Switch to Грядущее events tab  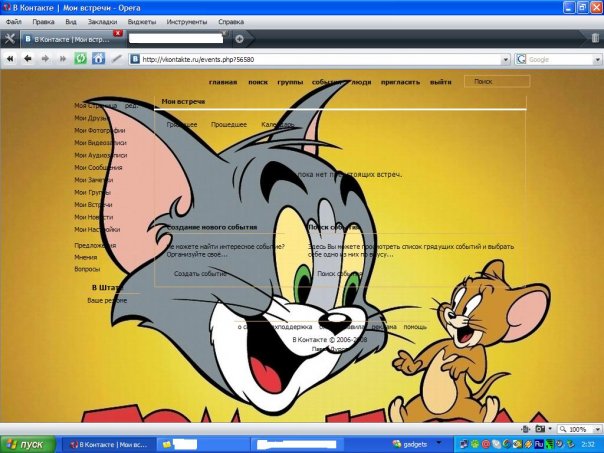pos(182,124)
